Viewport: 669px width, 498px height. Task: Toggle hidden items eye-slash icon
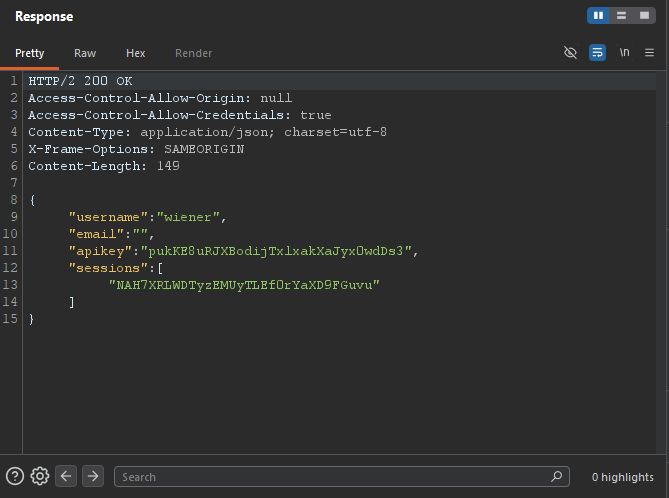[x=570, y=52]
